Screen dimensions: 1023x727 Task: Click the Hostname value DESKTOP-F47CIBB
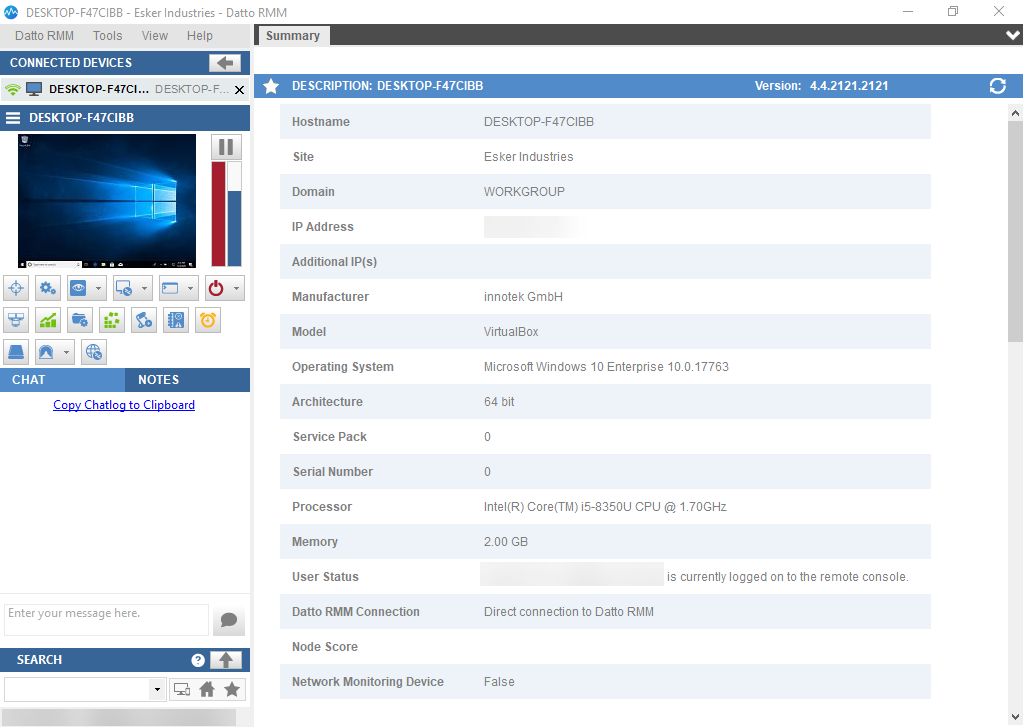tap(539, 122)
